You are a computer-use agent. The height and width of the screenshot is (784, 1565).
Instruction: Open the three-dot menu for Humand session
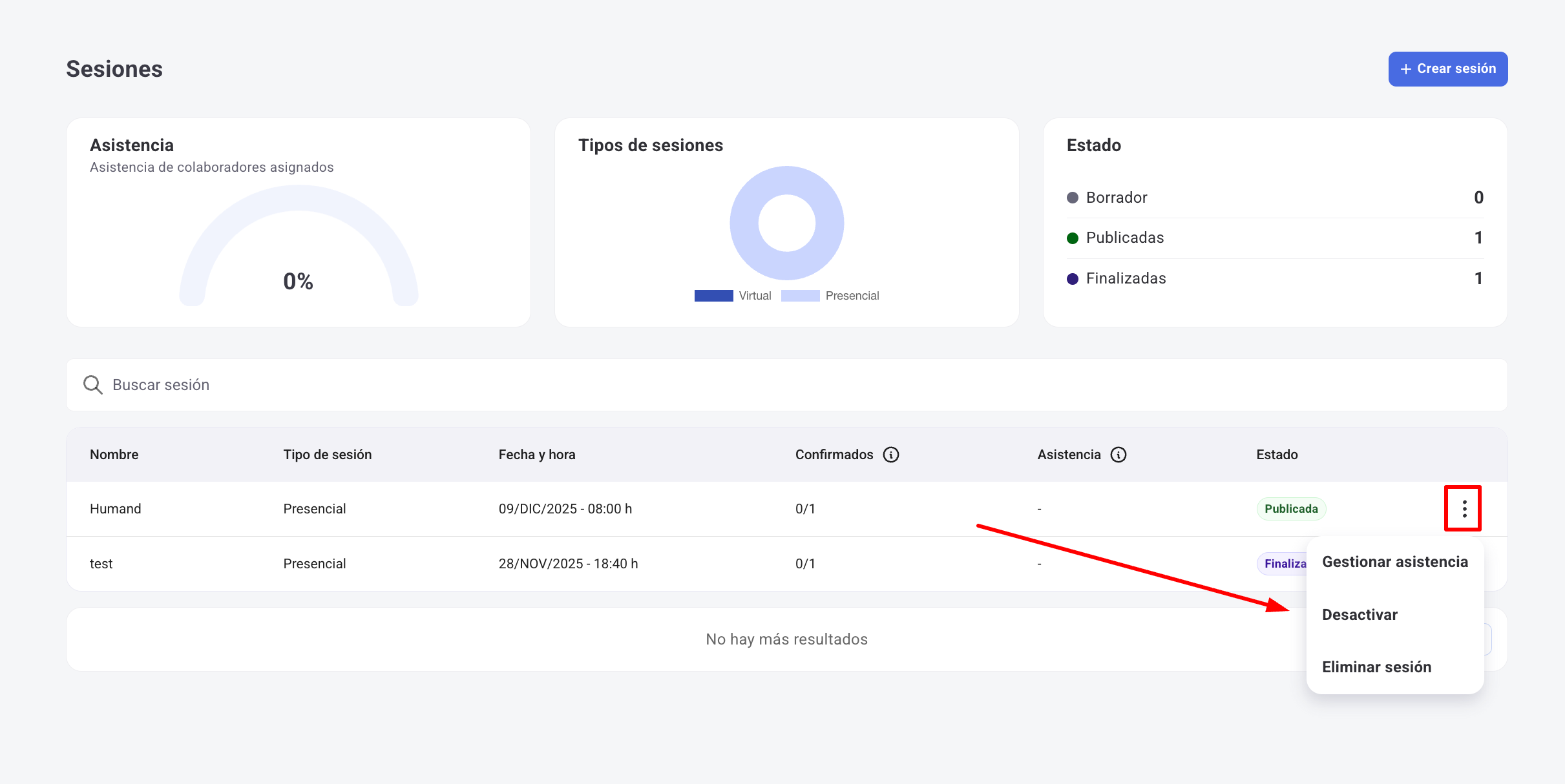(1464, 509)
